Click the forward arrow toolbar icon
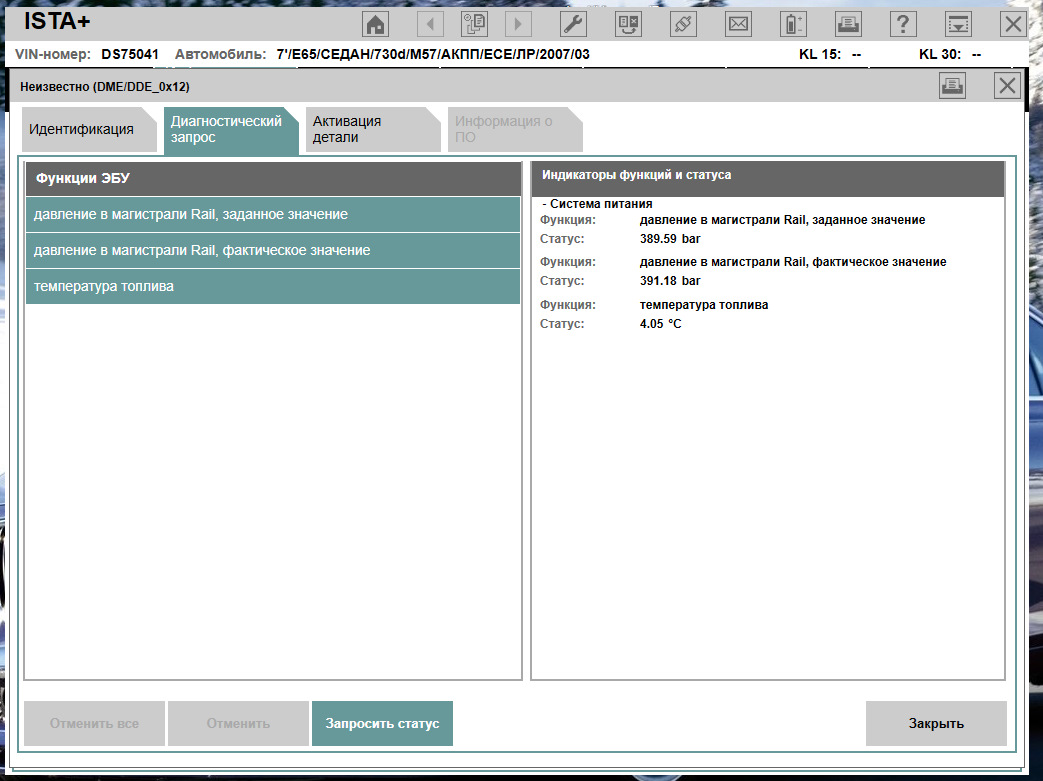 tap(518, 25)
